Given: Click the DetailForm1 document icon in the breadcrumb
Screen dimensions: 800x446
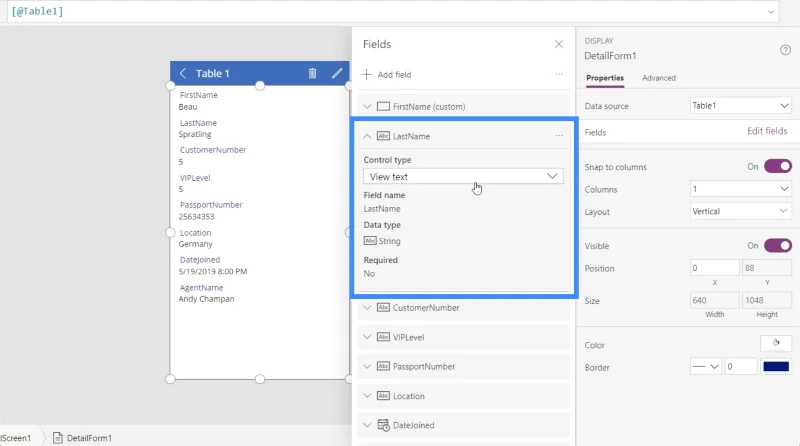Looking at the screenshot, I should (x=58, y=438).
